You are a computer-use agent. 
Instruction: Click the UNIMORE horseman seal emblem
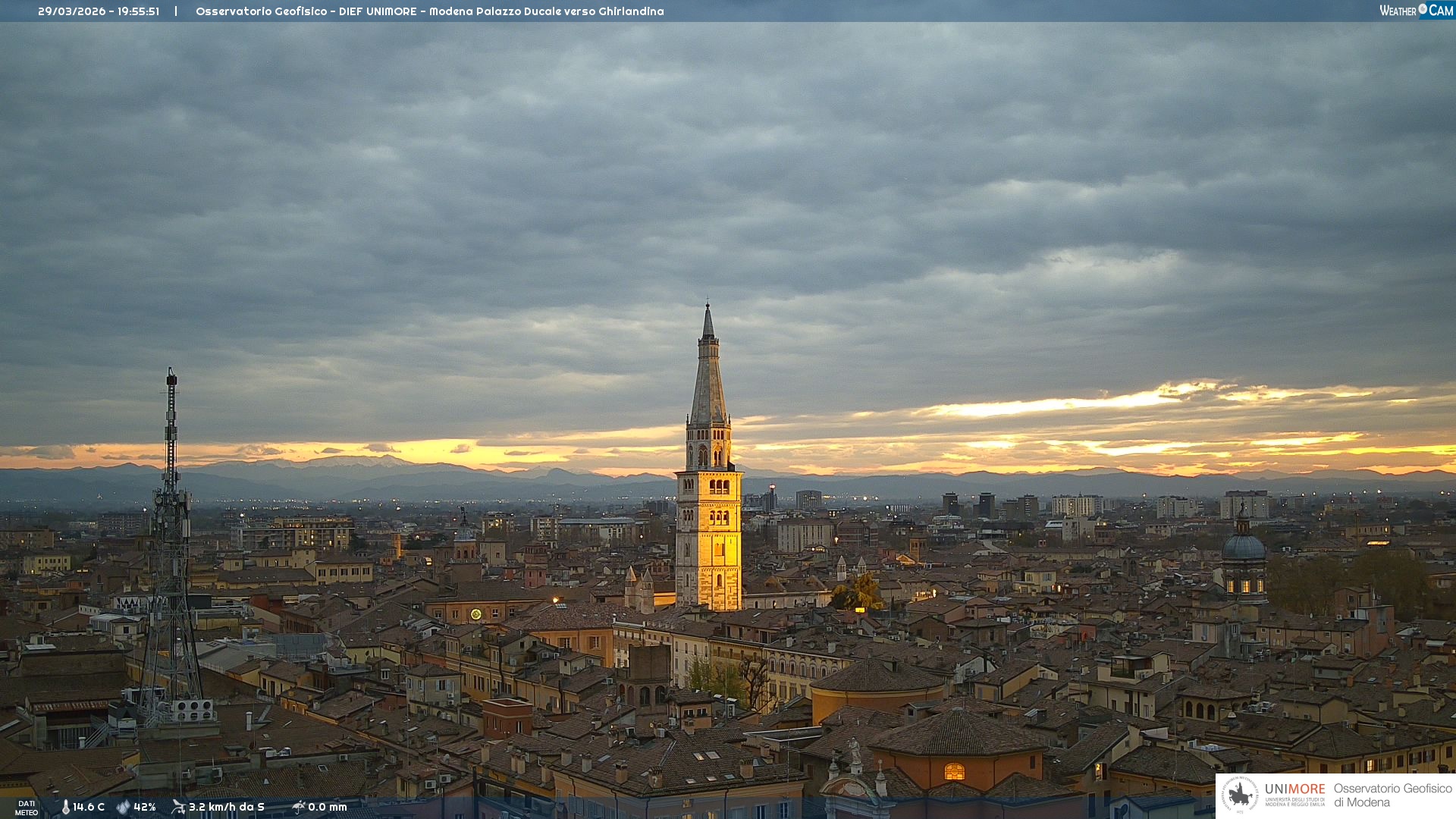(x=1240, y=795)
